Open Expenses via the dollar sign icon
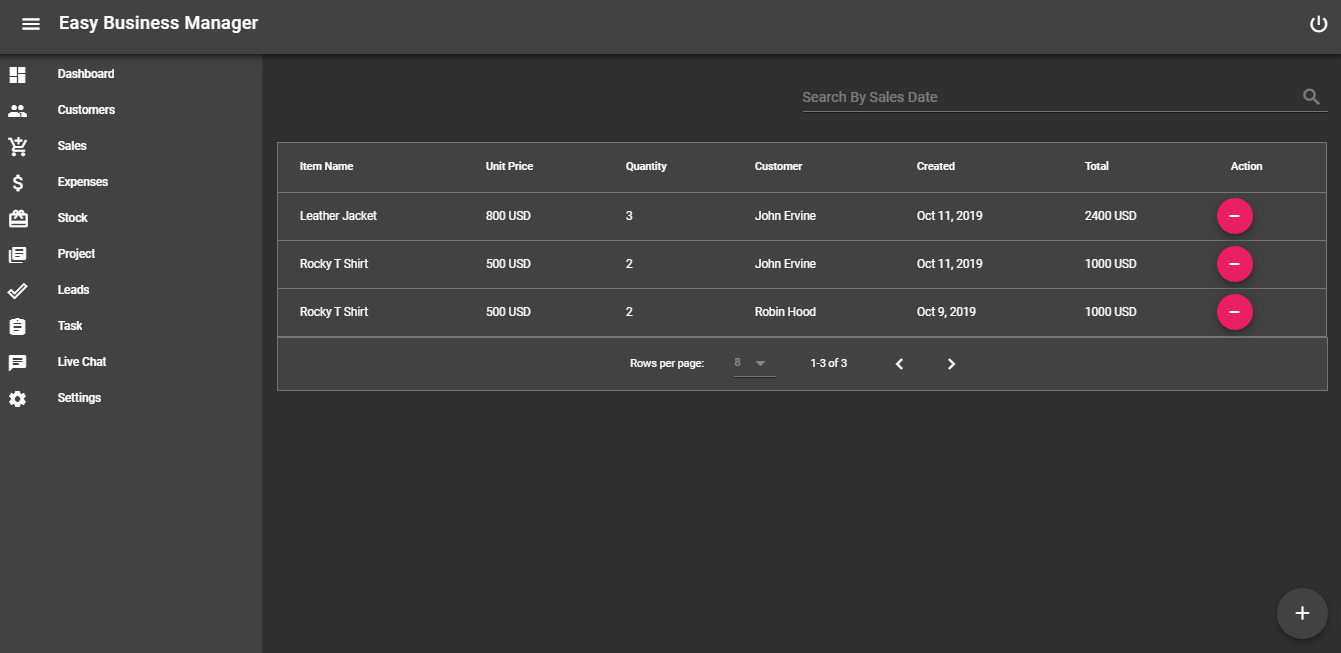Screen dimensions: 1341x653 [17, 181]
